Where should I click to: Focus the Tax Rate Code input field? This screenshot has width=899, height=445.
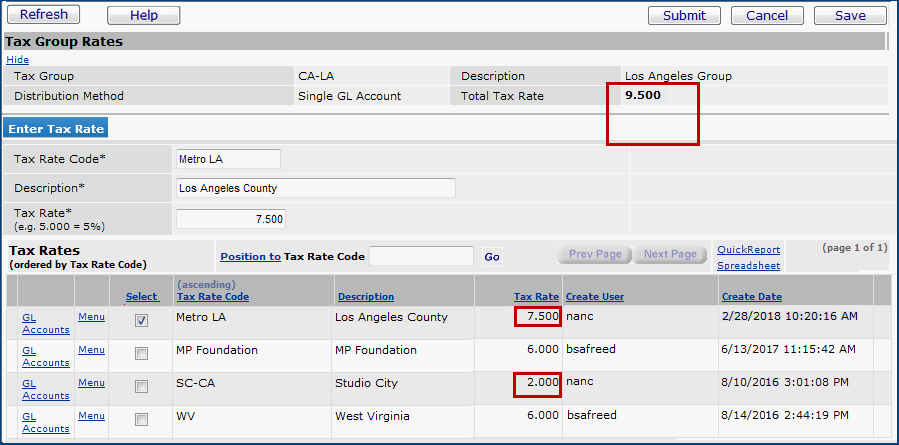tap(228, 159)
